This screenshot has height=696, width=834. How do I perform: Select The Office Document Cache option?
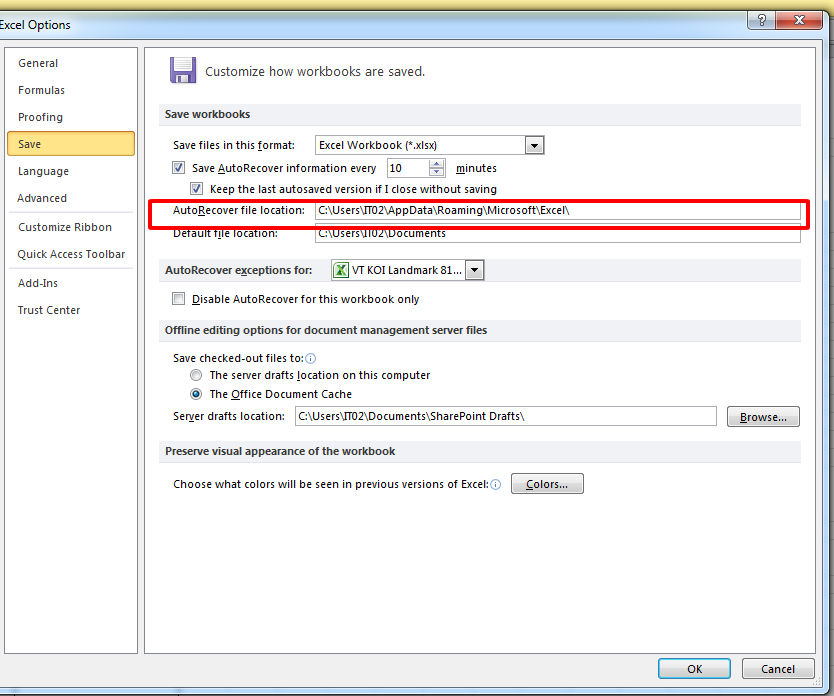tap(196, 394)
